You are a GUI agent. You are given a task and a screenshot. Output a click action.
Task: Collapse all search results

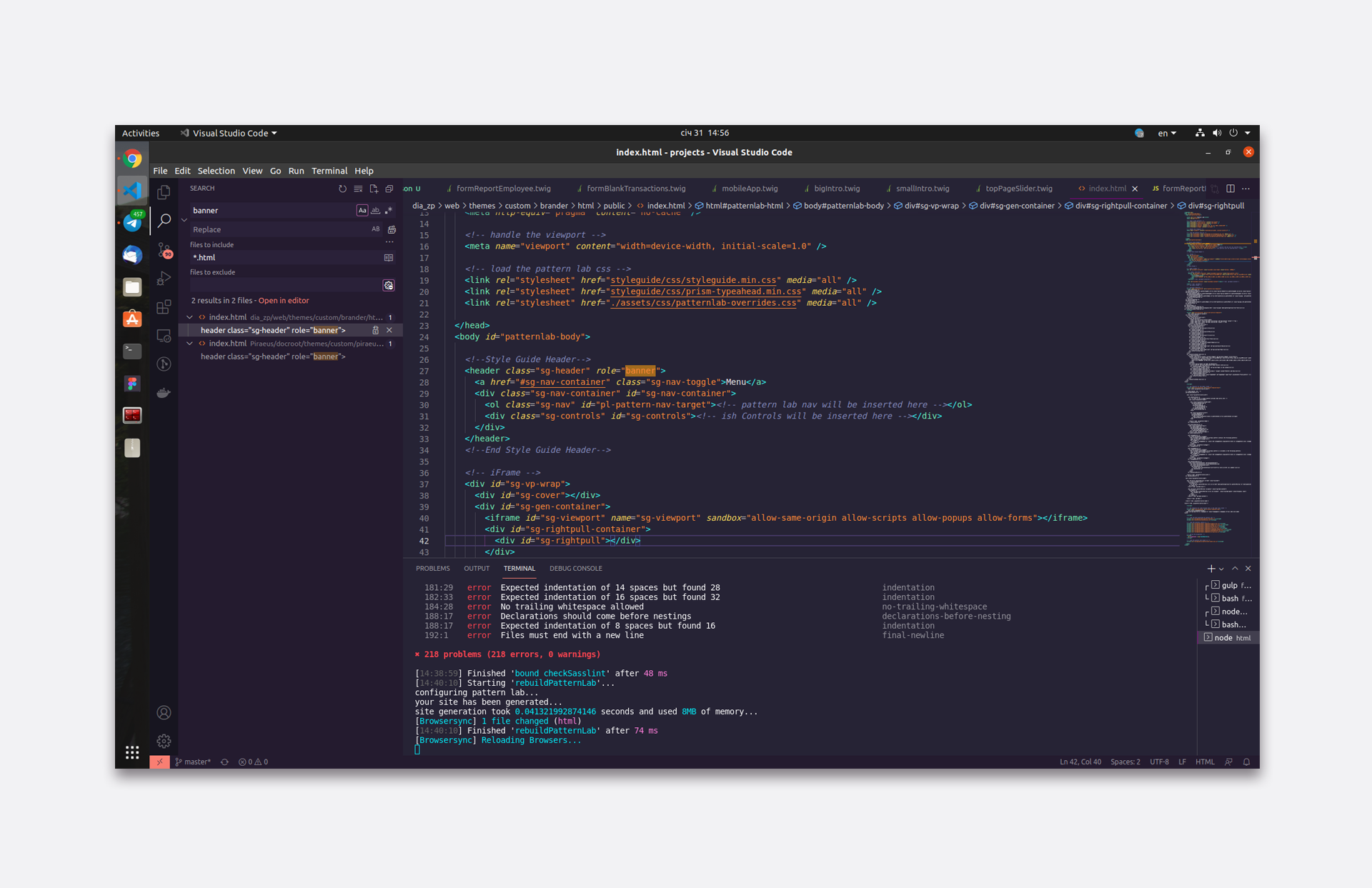[389, 189]
